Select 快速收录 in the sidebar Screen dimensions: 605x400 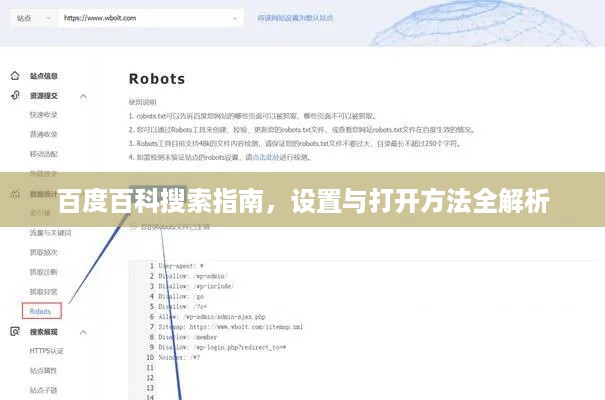coord(43,115)
